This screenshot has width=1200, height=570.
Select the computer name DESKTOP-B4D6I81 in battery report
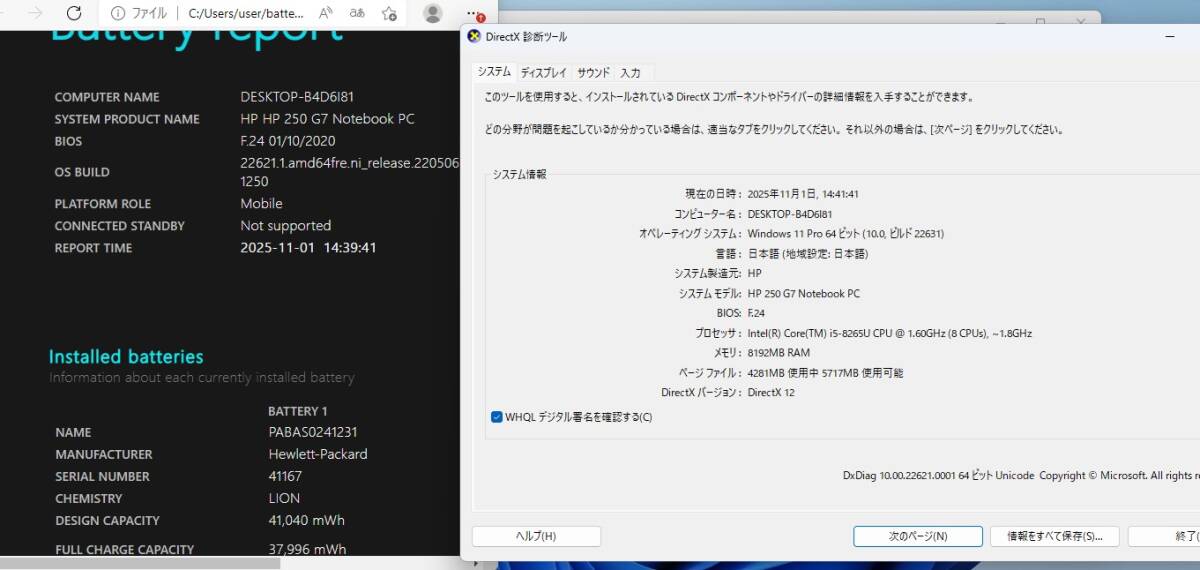point(297,97)
